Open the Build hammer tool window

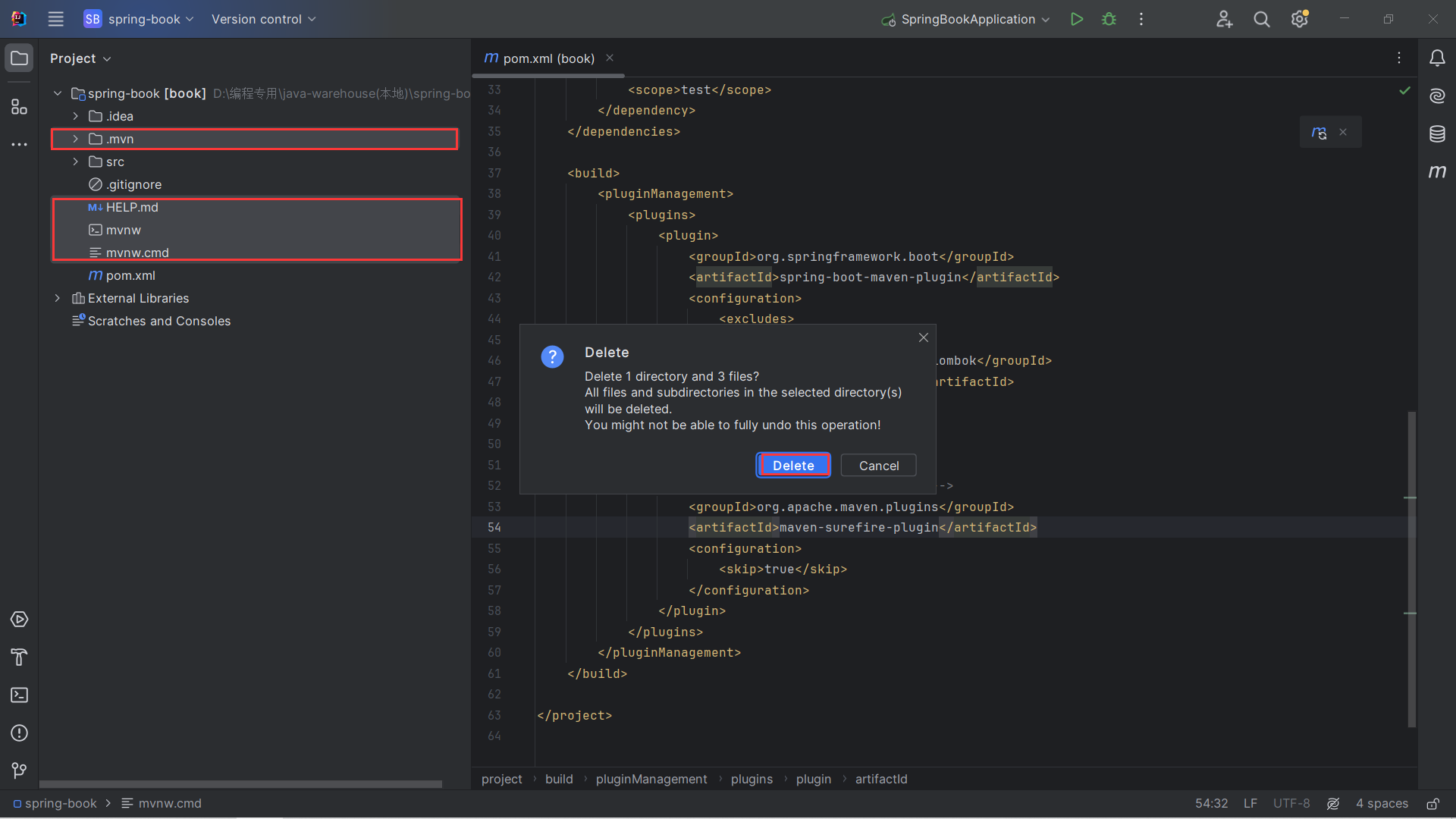point(19,657)
